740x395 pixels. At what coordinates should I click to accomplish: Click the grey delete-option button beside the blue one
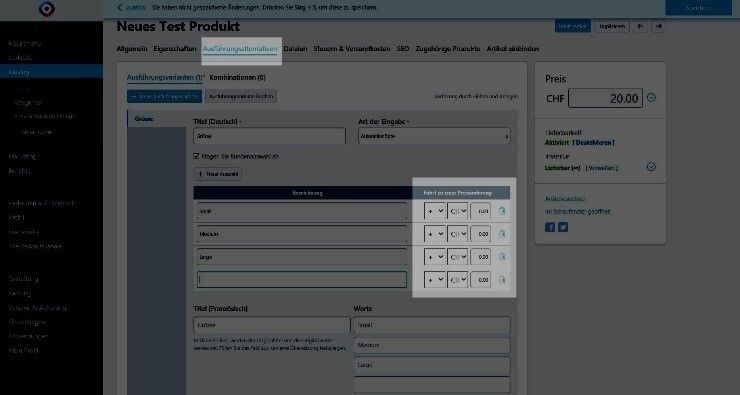(241, 96)
